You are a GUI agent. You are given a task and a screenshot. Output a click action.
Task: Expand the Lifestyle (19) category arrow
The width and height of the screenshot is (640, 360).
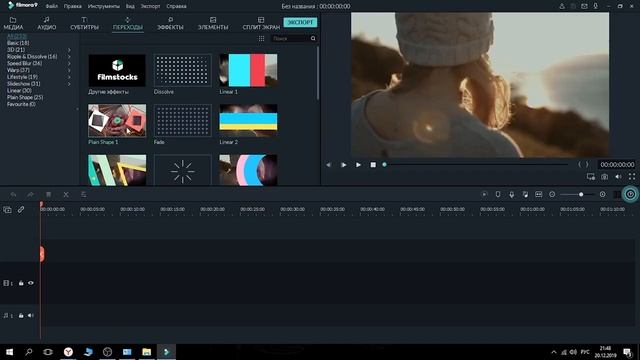(x=69, y=77)
